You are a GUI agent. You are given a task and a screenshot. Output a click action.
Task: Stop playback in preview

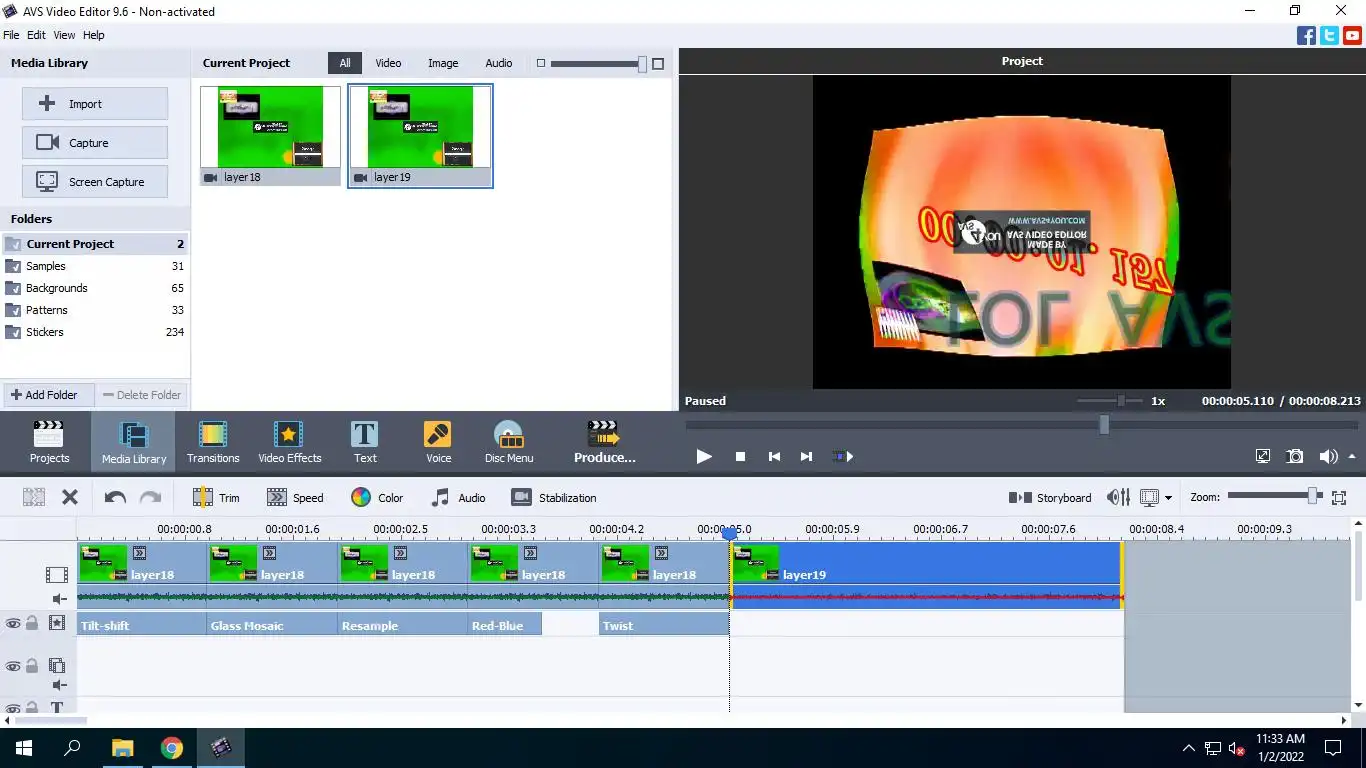740,456
